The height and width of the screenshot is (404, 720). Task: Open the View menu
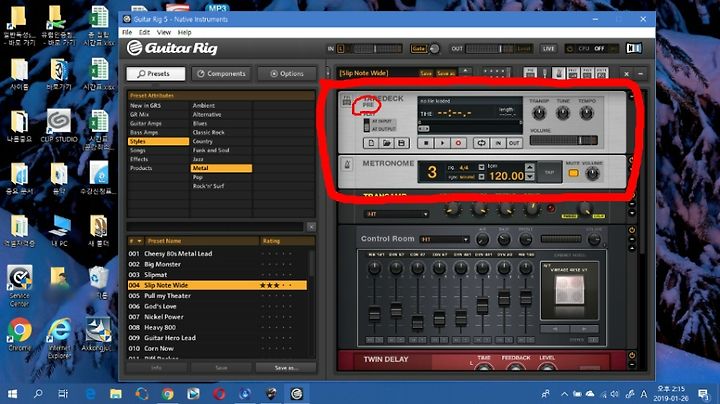163,32
